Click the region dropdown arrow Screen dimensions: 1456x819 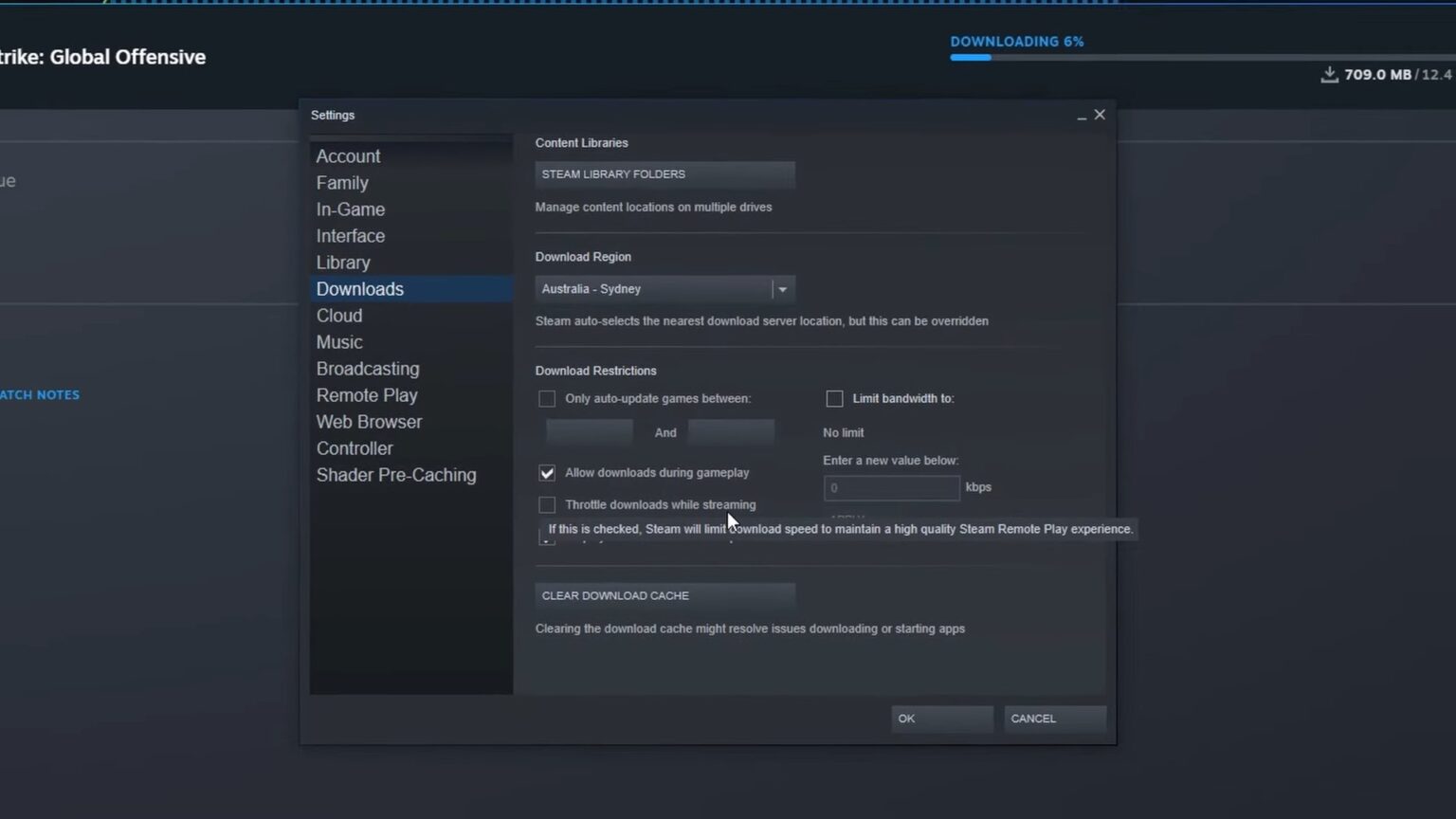pyautogui.click(x=783, y=288)
